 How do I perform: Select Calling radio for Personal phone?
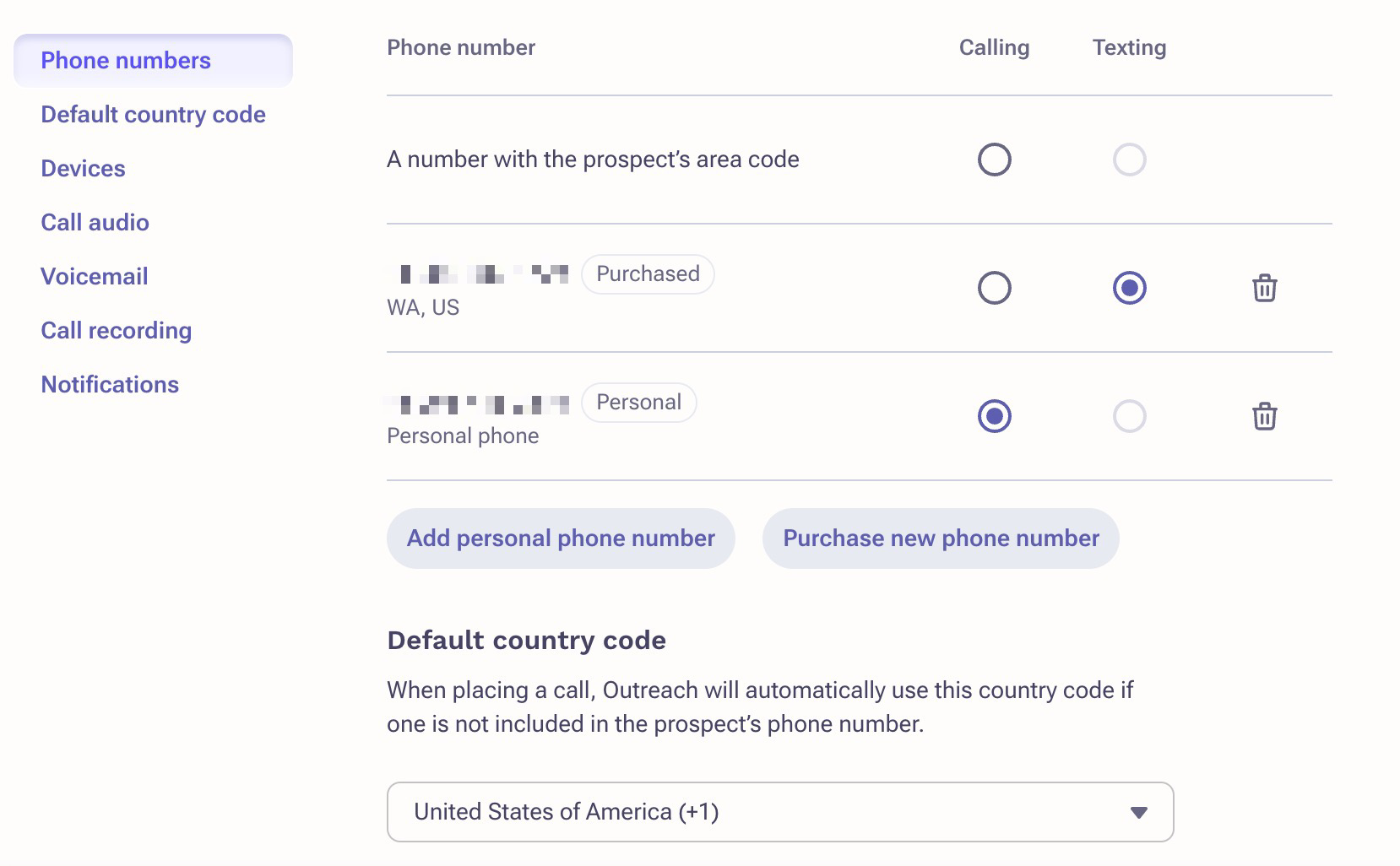(994, 417)
